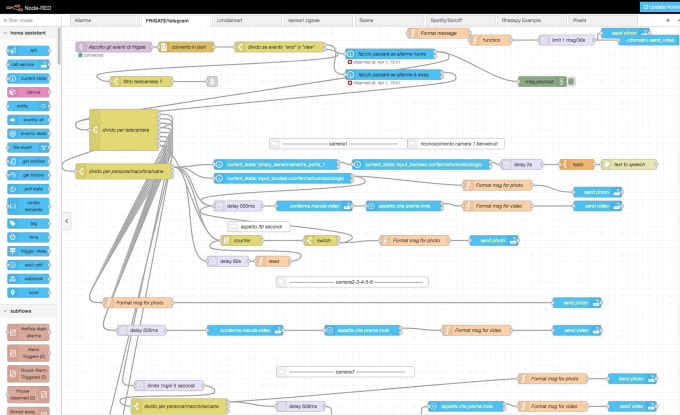Select the 'reset' function node
This screenshot has width=680, height=415.
(273, 261)
